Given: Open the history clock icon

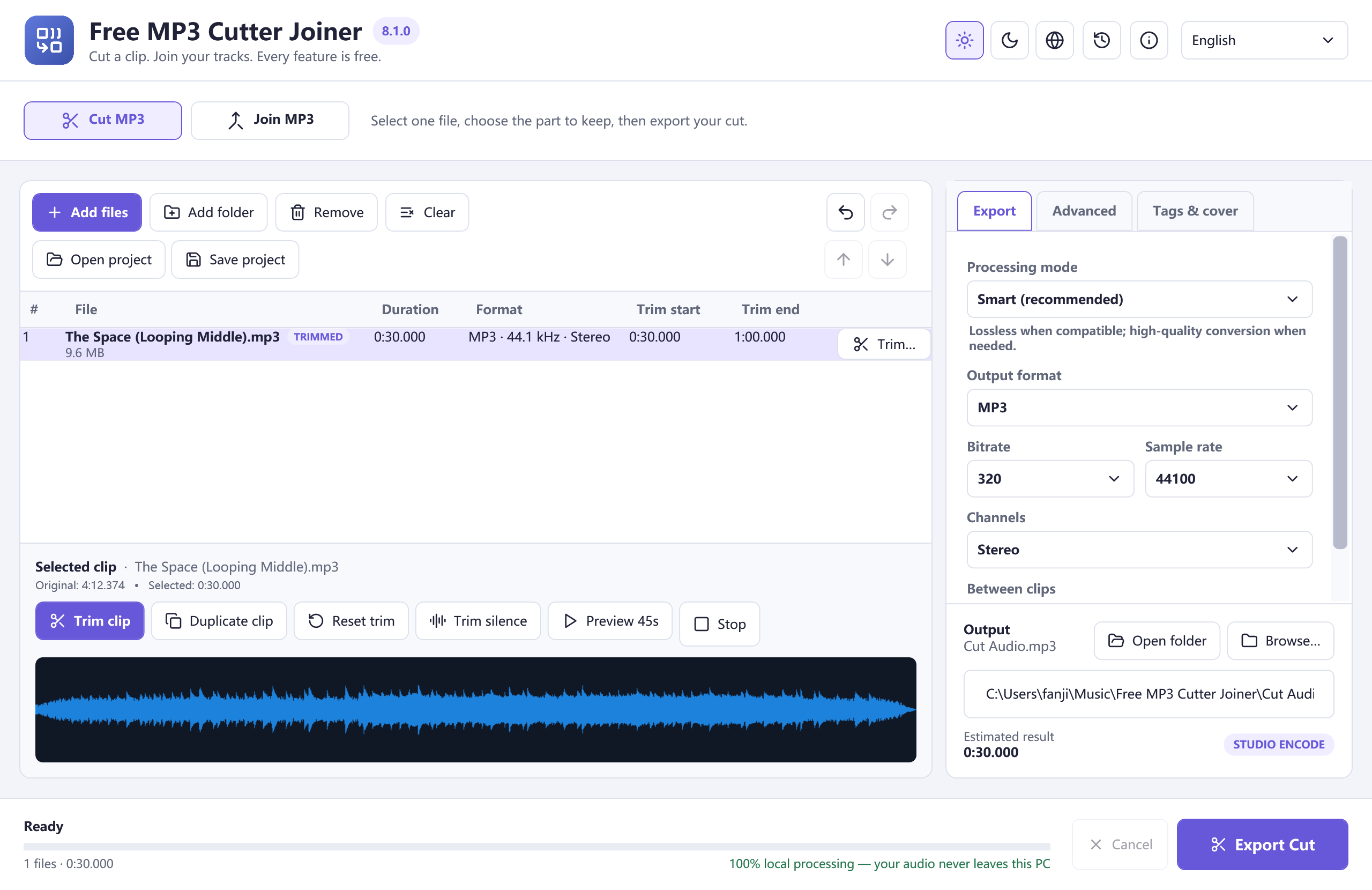Looking at the screenshot, I should (x=1102, y=40).
